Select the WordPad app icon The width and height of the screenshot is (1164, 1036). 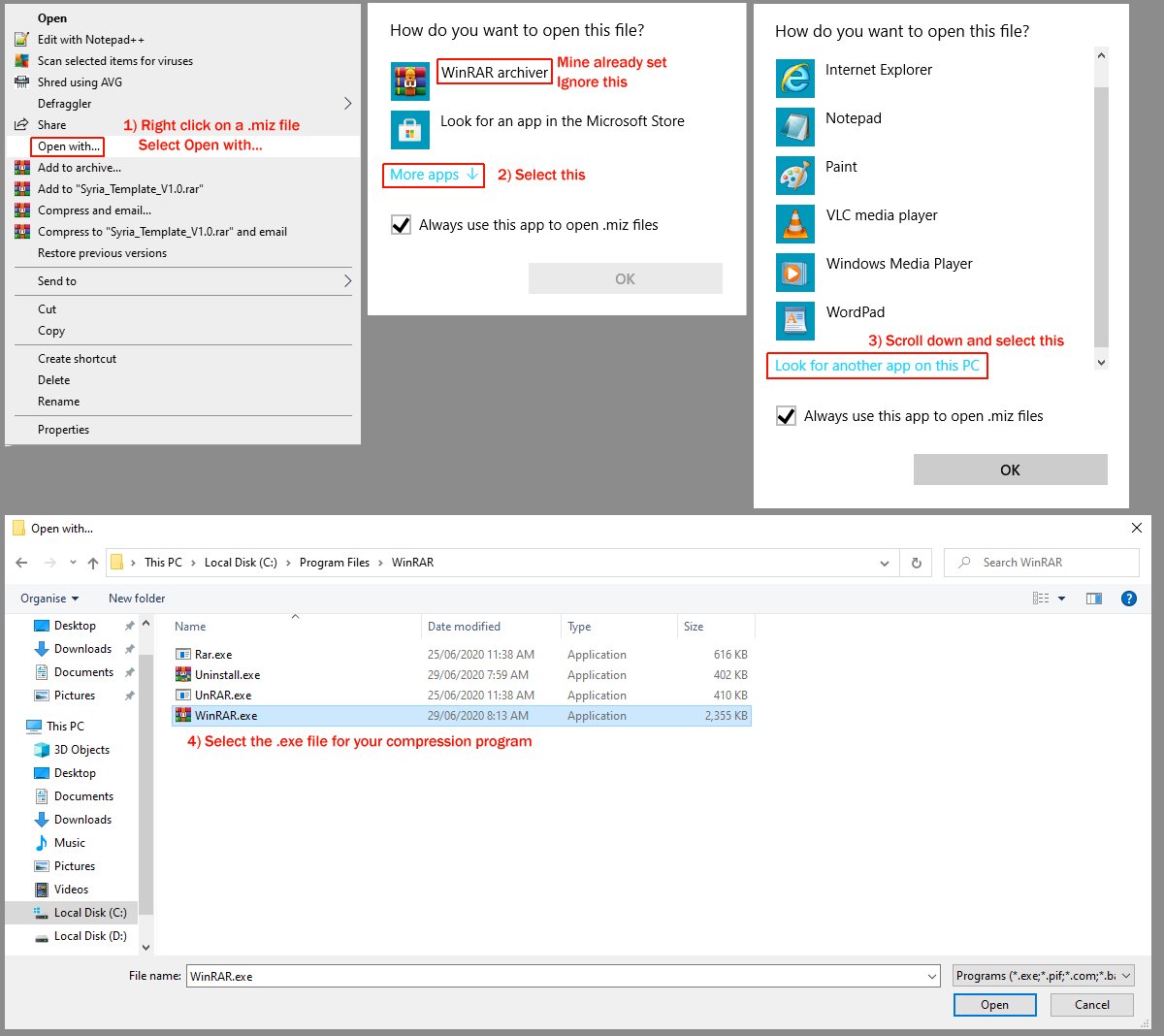(x=795, y=321)
